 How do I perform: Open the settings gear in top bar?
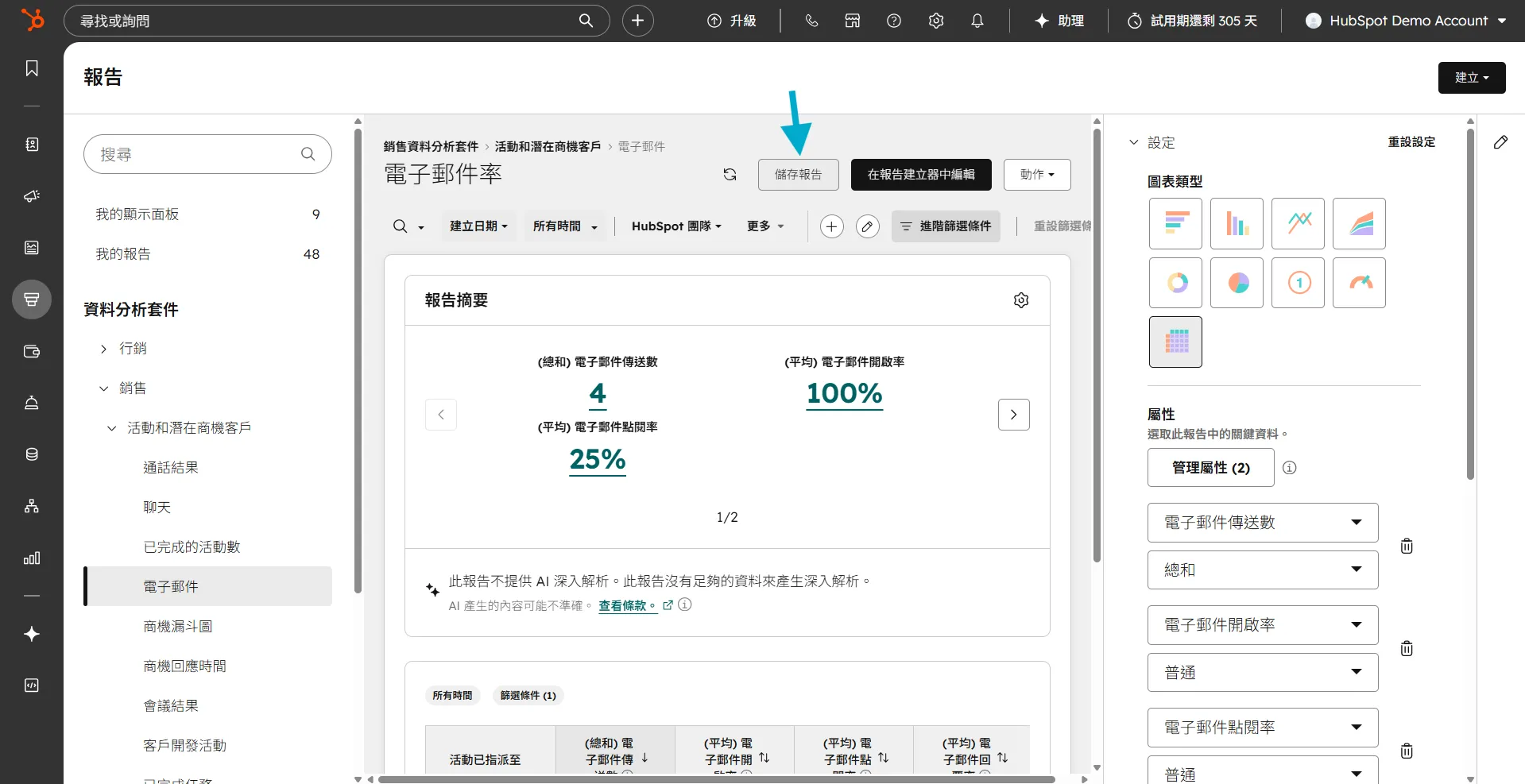point(936,21)
